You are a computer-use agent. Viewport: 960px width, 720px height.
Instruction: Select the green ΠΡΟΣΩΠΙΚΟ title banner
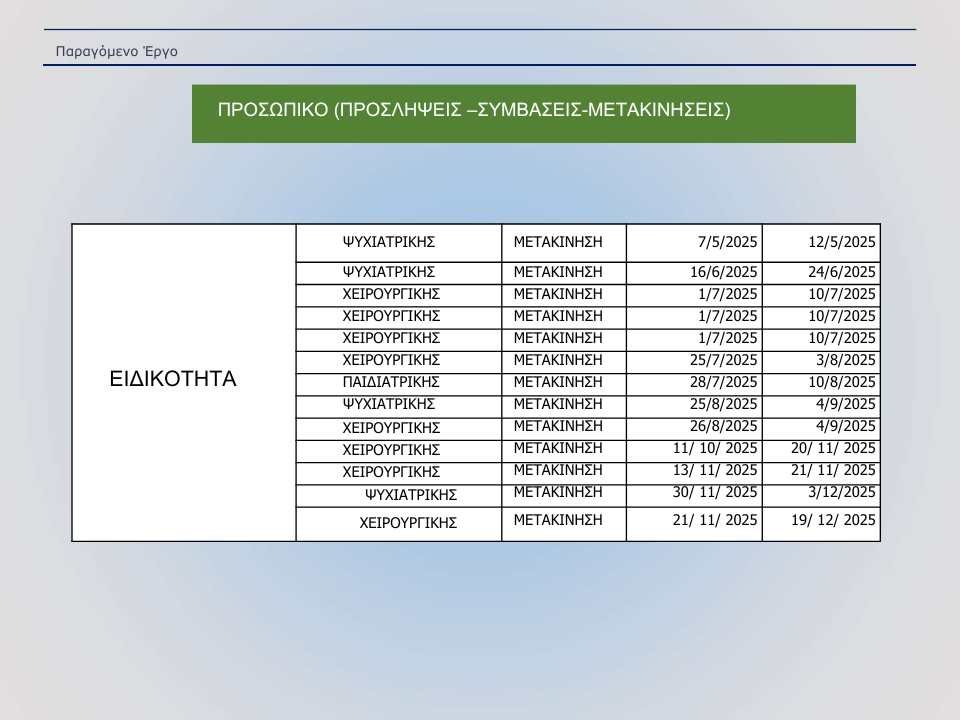(523, 113)
